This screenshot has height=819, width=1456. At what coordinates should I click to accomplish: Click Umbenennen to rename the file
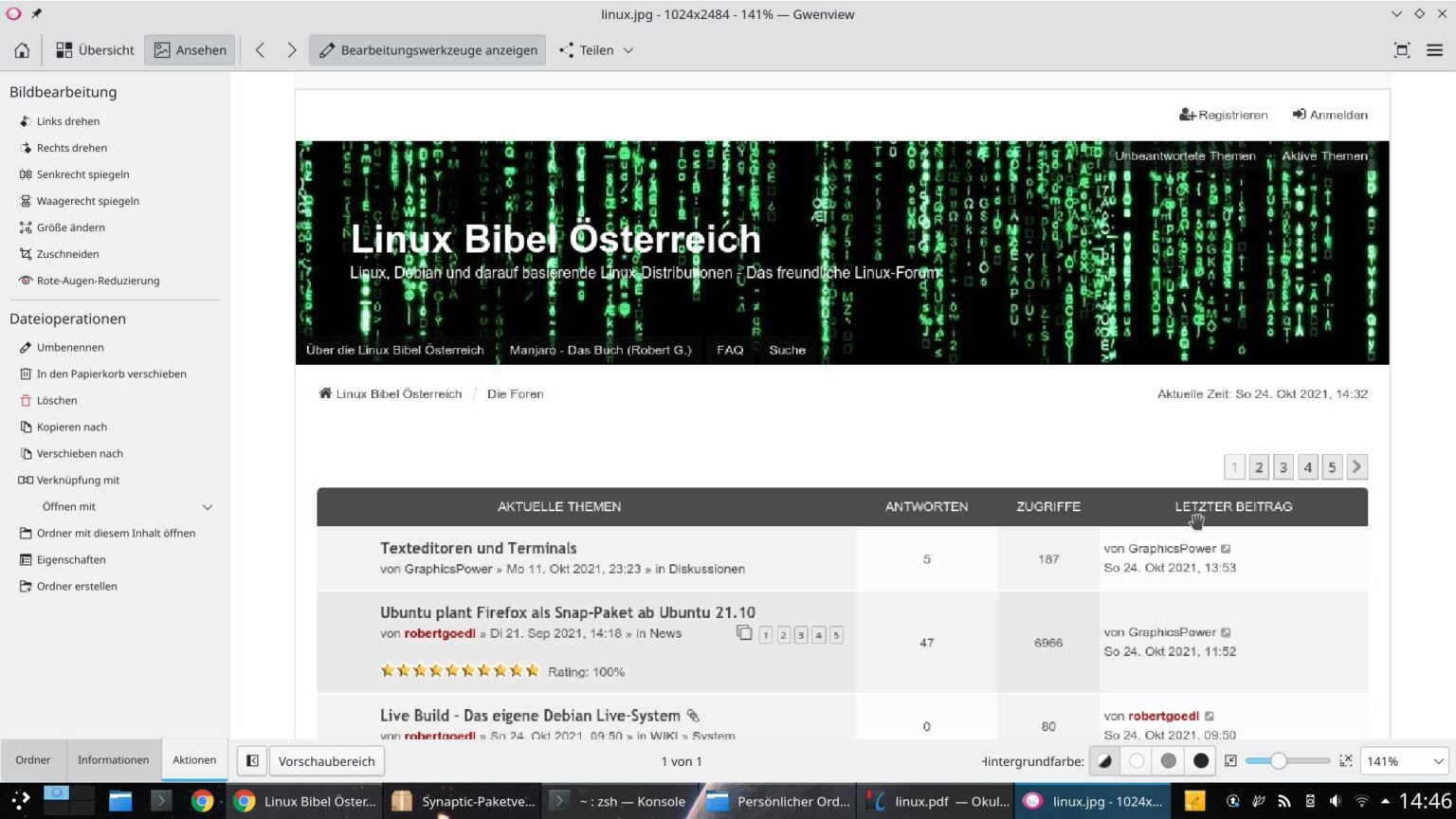pos(68,347)
